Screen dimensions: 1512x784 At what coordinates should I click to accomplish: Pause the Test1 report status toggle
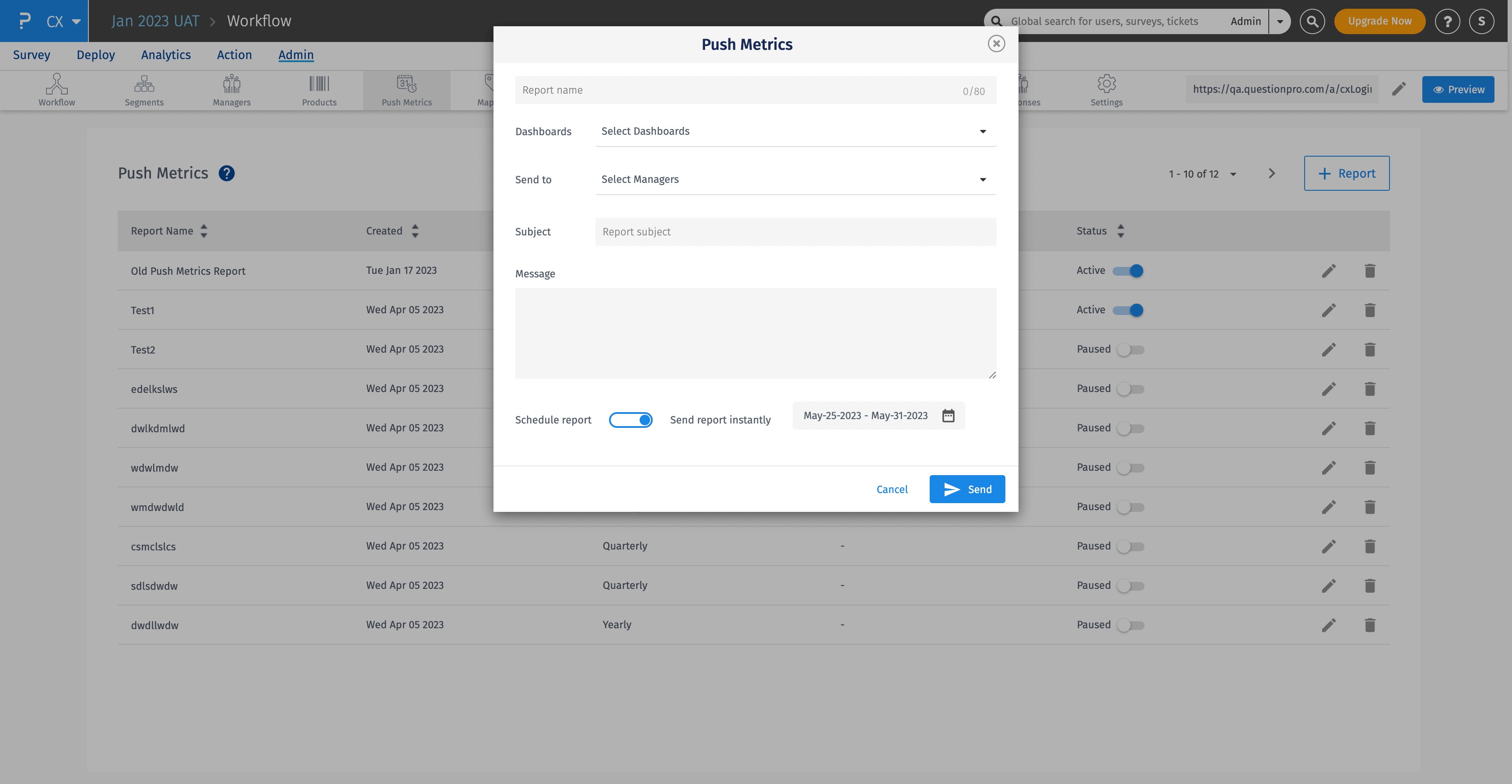(x=1129, y=310)
